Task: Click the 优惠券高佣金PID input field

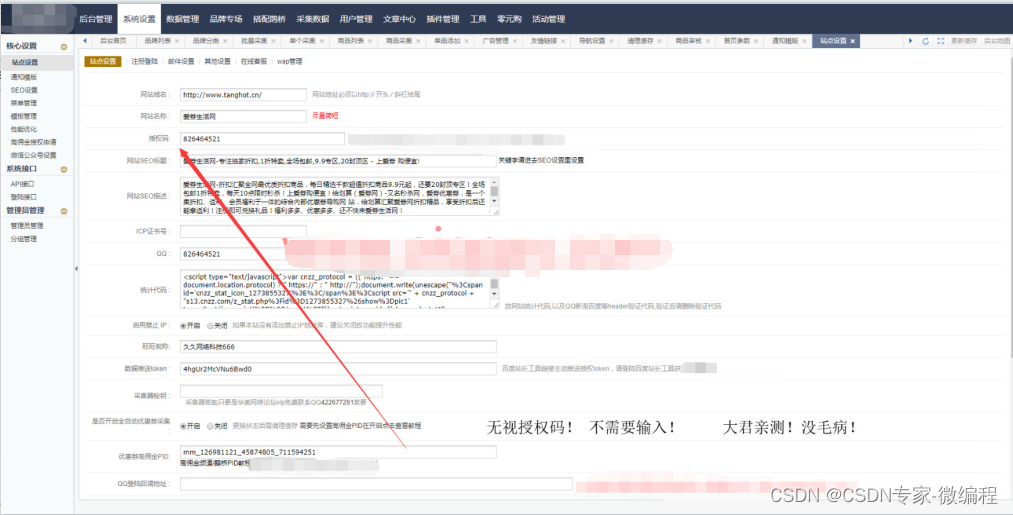Action: [338, 452]
